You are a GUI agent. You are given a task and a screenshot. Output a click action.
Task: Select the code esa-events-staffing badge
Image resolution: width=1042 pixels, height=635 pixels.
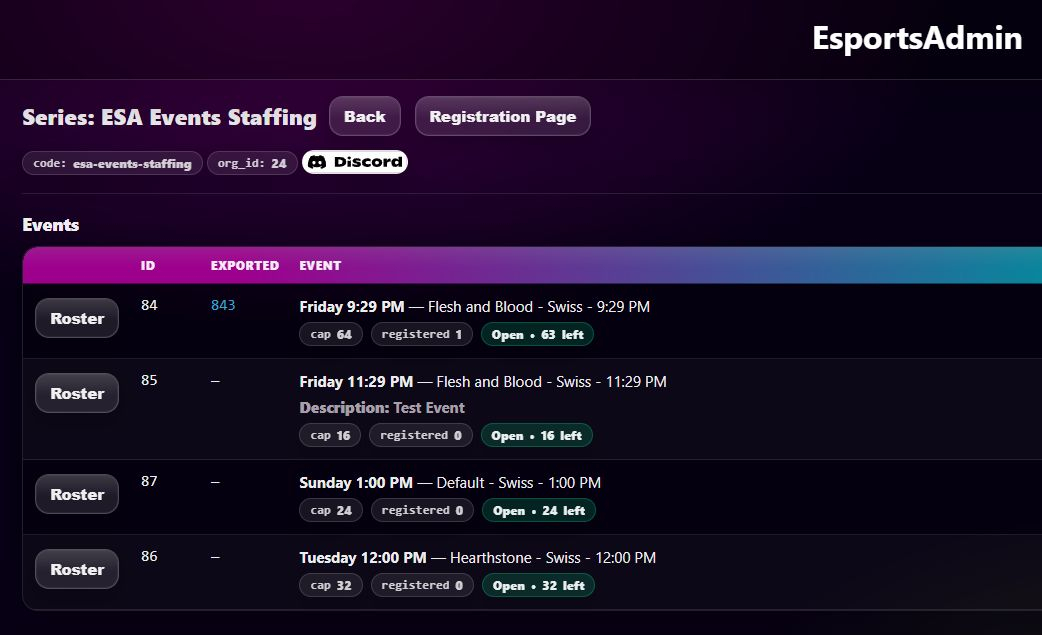[112, 163]
